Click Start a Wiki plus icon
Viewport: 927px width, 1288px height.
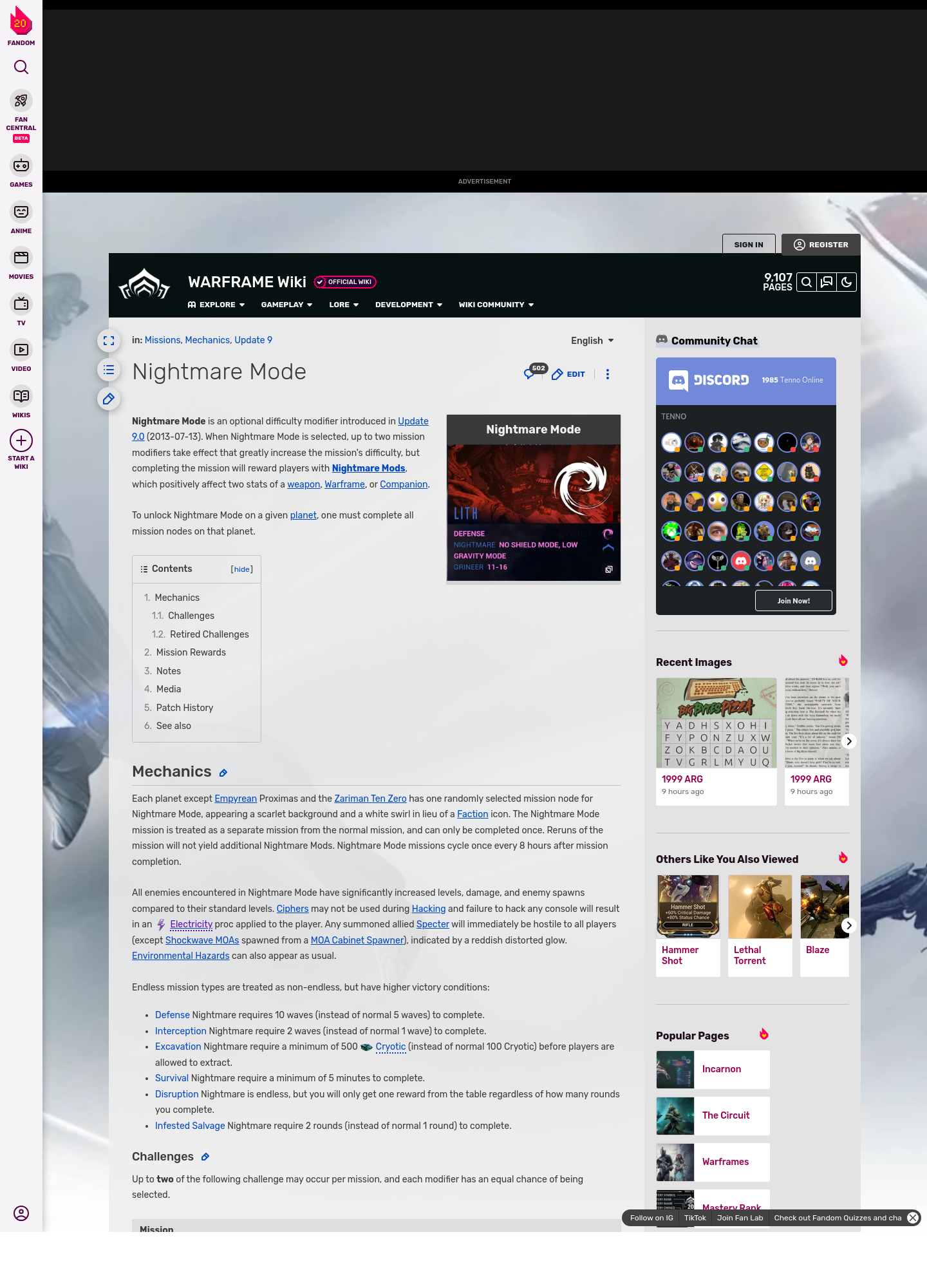21,440
